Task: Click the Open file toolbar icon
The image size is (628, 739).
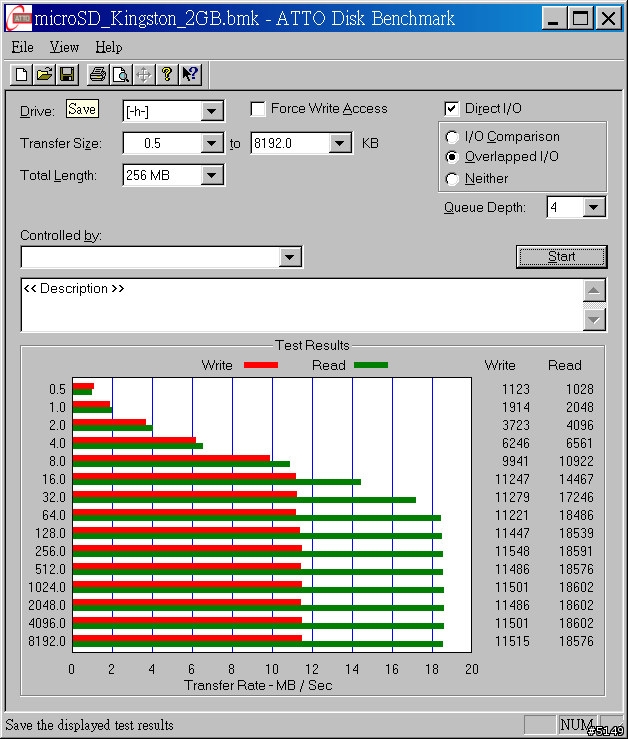Action: pos(44,74)
